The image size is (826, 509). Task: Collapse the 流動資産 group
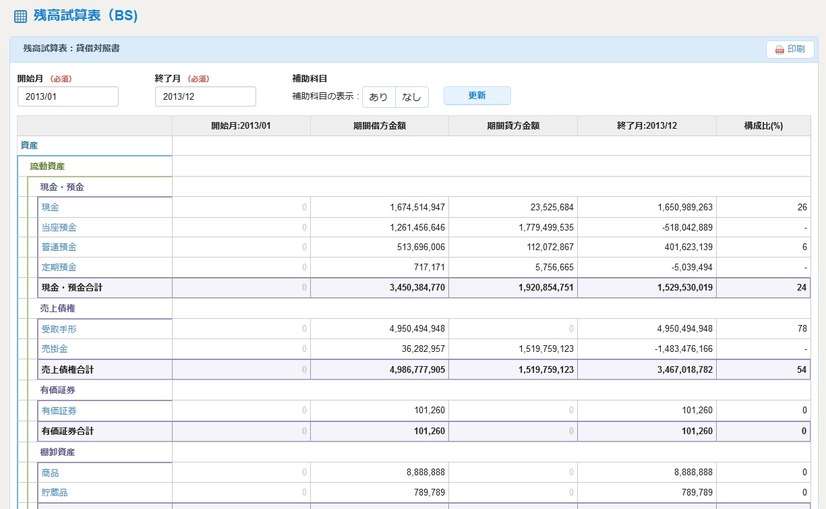[47, 166]
